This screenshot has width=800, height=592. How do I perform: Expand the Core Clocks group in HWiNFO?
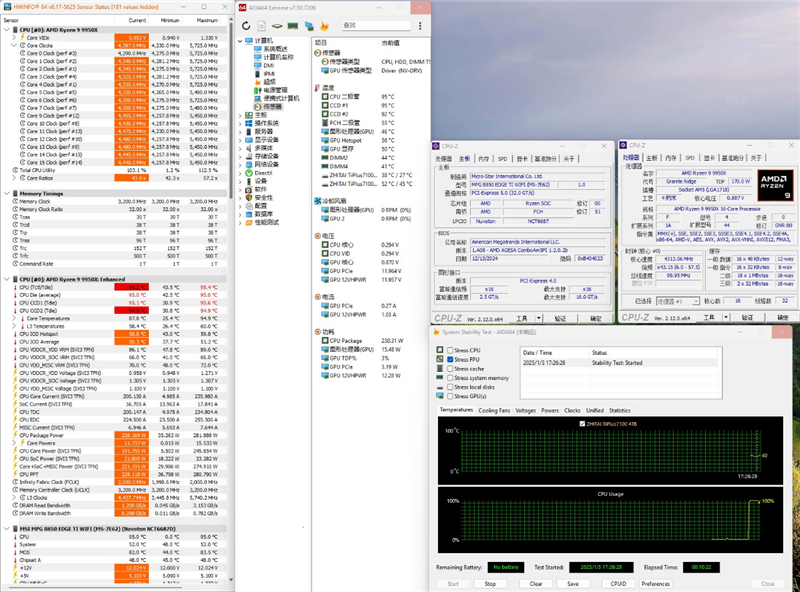coord(12,46)
